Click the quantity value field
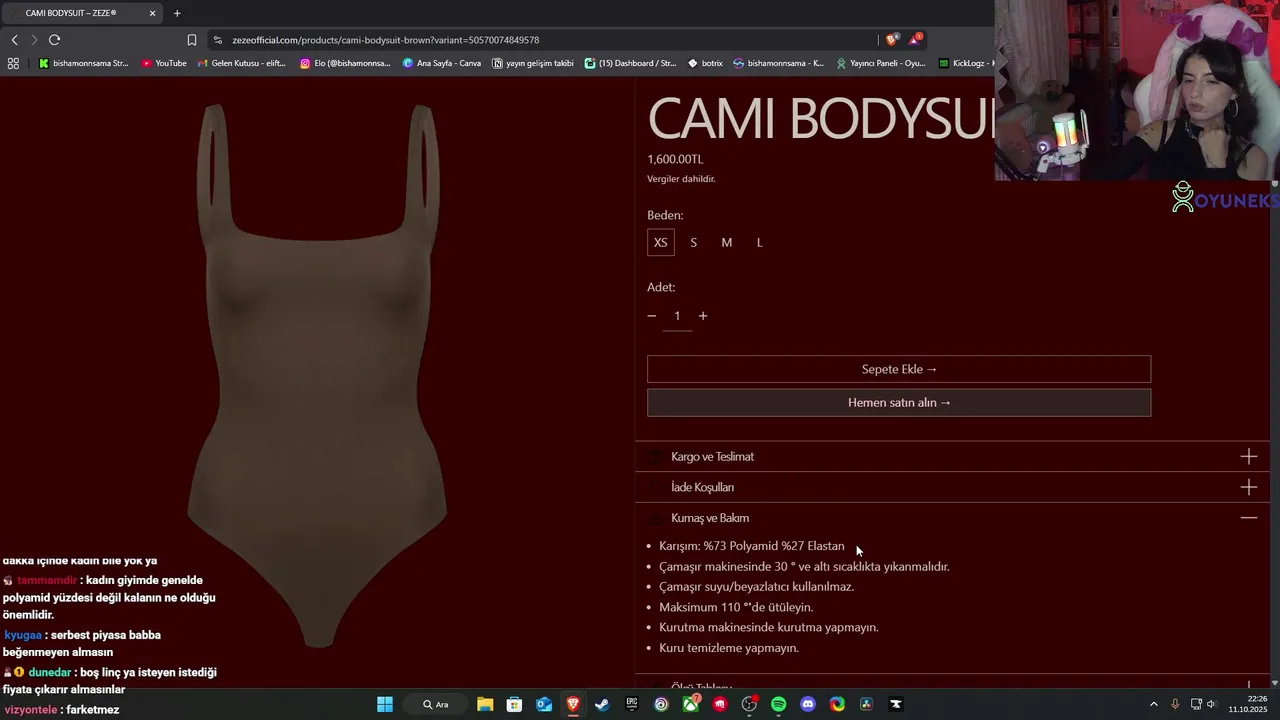 click(677, 316)
